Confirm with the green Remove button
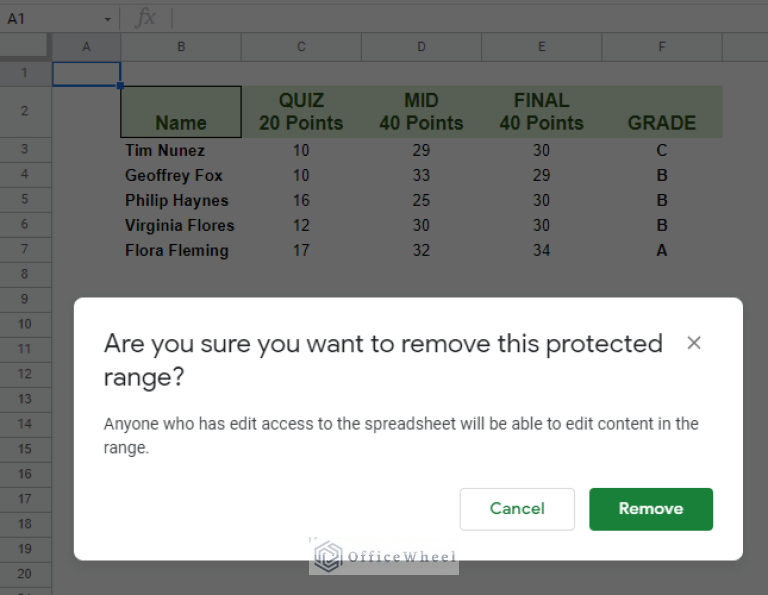The height and width of the screenshot is (595, 768). point(650,509)
